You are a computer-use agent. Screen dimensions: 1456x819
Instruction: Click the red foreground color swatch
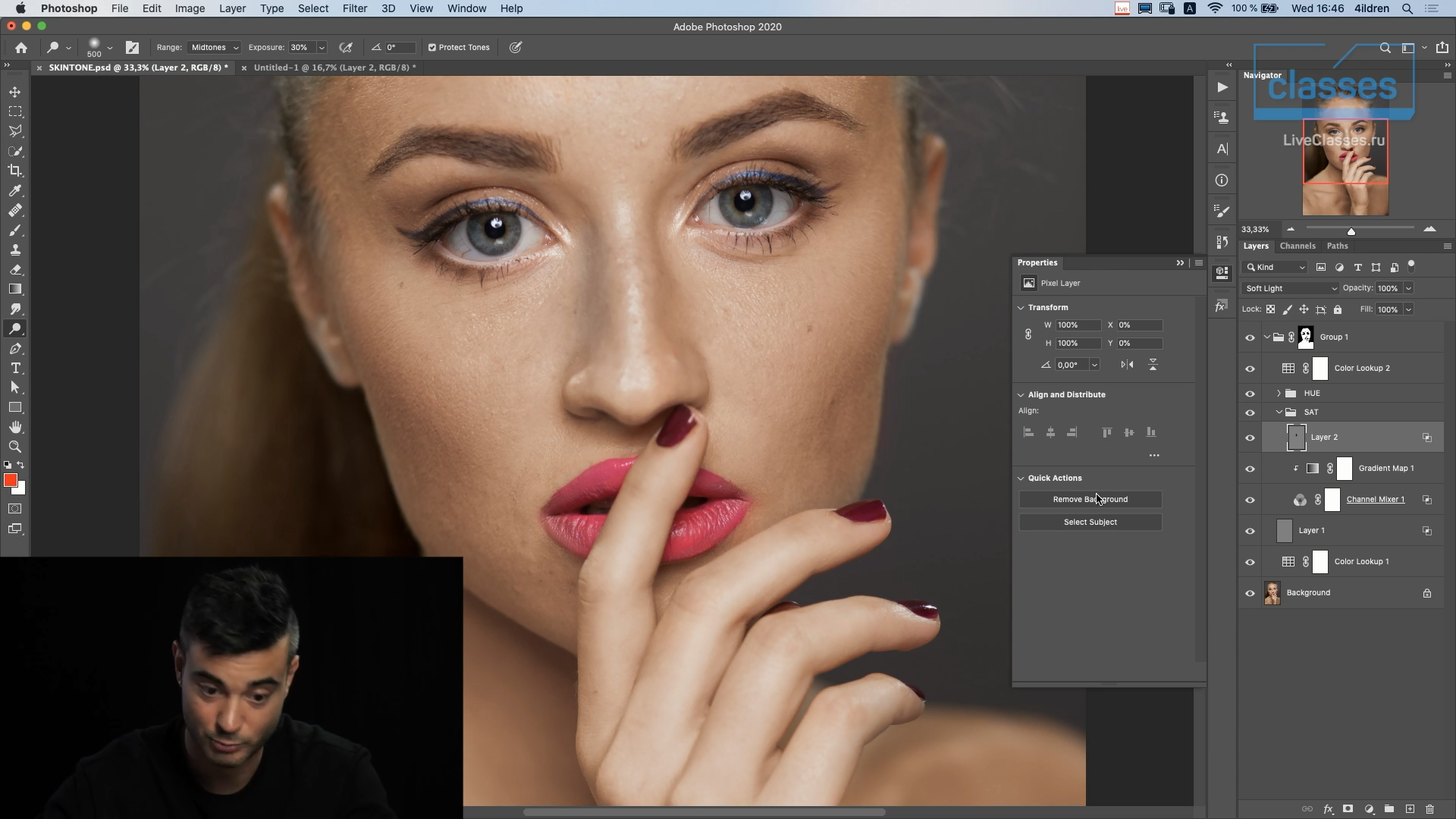(x=11, y=481)
